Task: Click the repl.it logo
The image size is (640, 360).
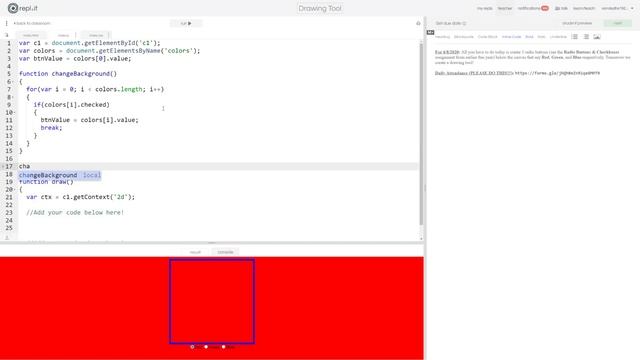Action: [23, 8]
